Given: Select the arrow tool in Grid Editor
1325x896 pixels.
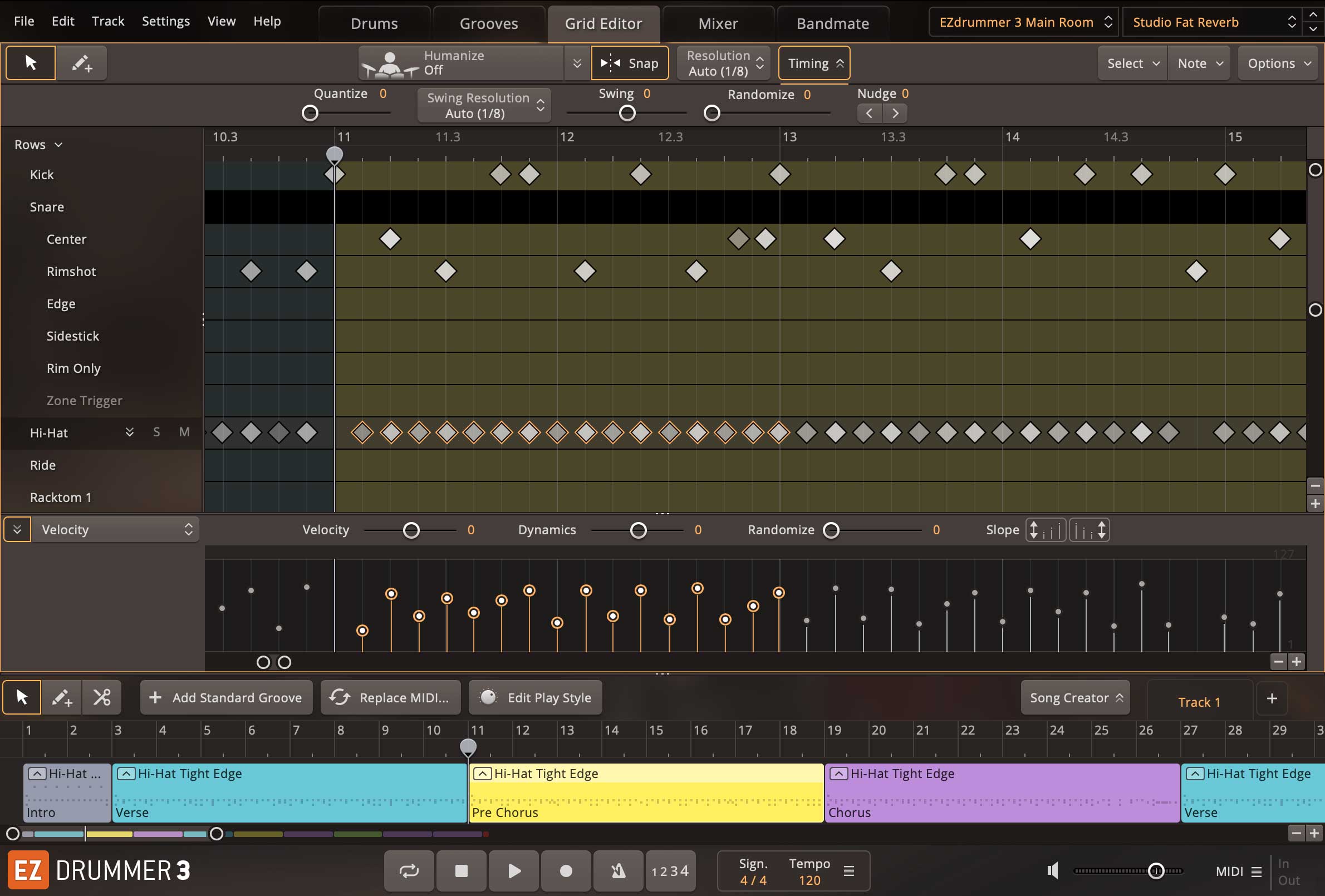Looking at the screenshot, I should (x=31, y=63).
